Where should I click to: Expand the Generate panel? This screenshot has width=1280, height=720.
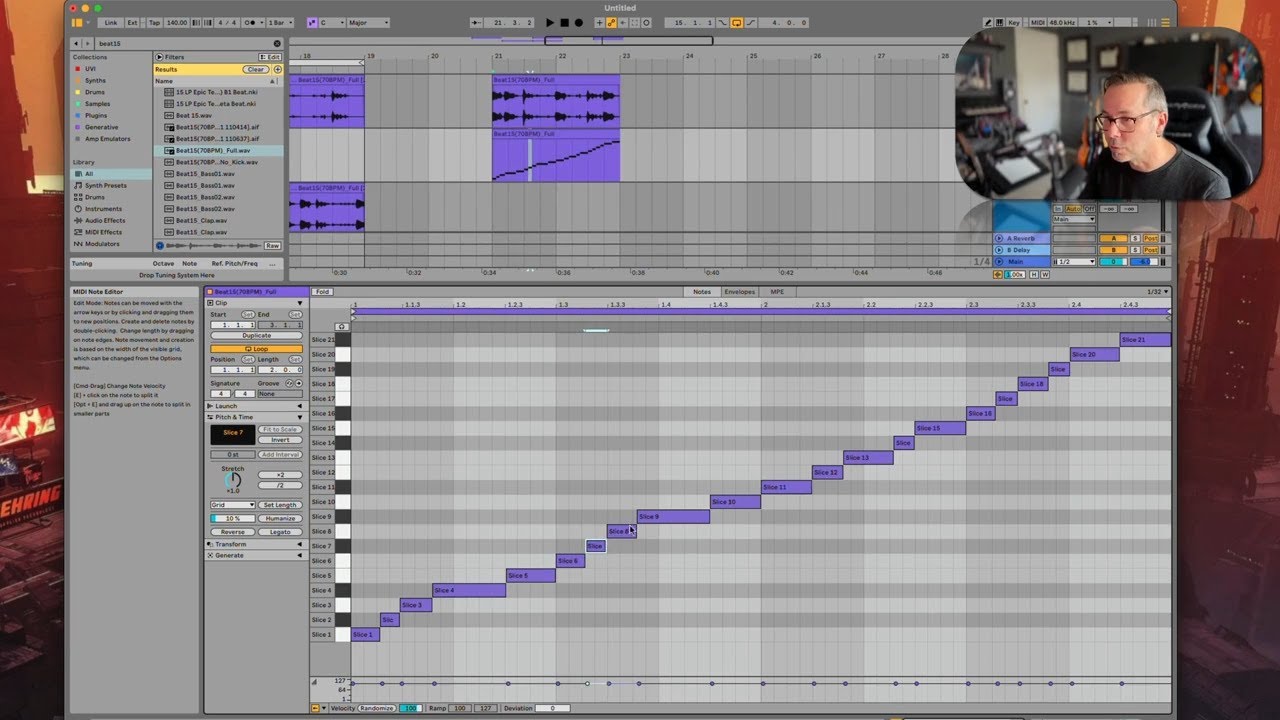pos(256,555)
